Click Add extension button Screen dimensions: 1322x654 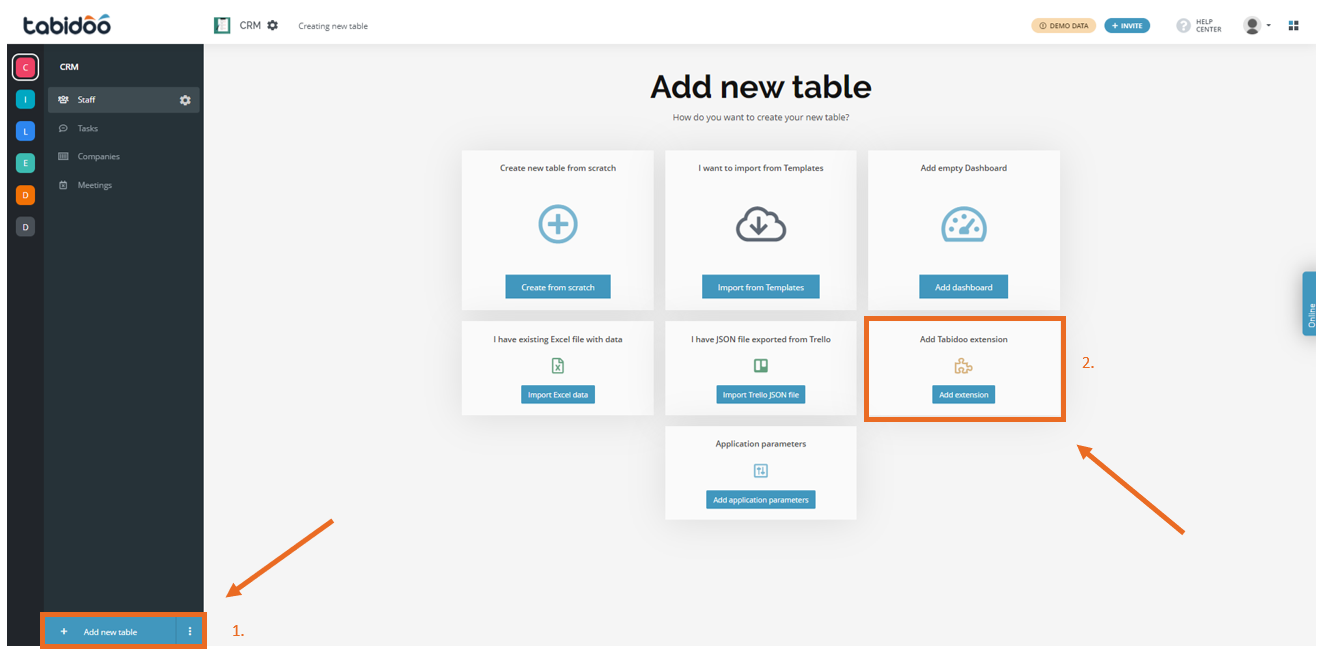coord(964,395)
